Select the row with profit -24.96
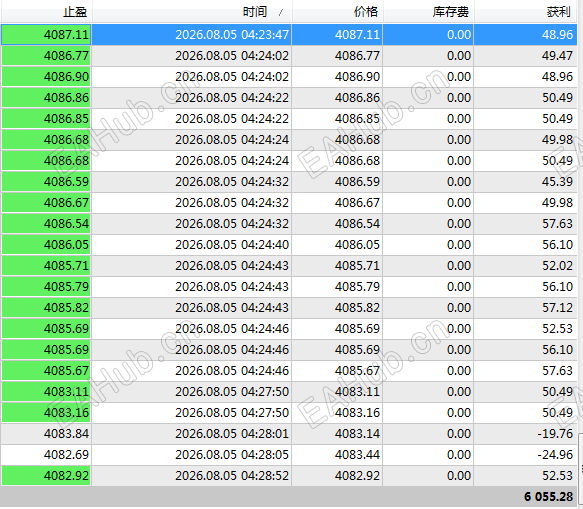 pyautogui.click(x=289, y=455)
